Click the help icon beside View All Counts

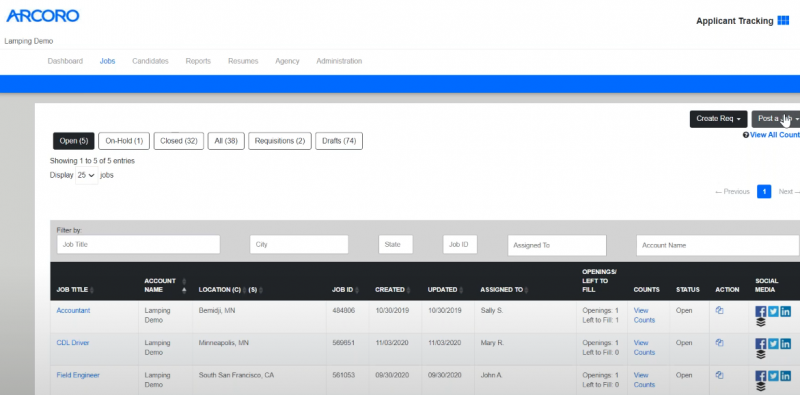pyautogui.click(x=746, y=135)
